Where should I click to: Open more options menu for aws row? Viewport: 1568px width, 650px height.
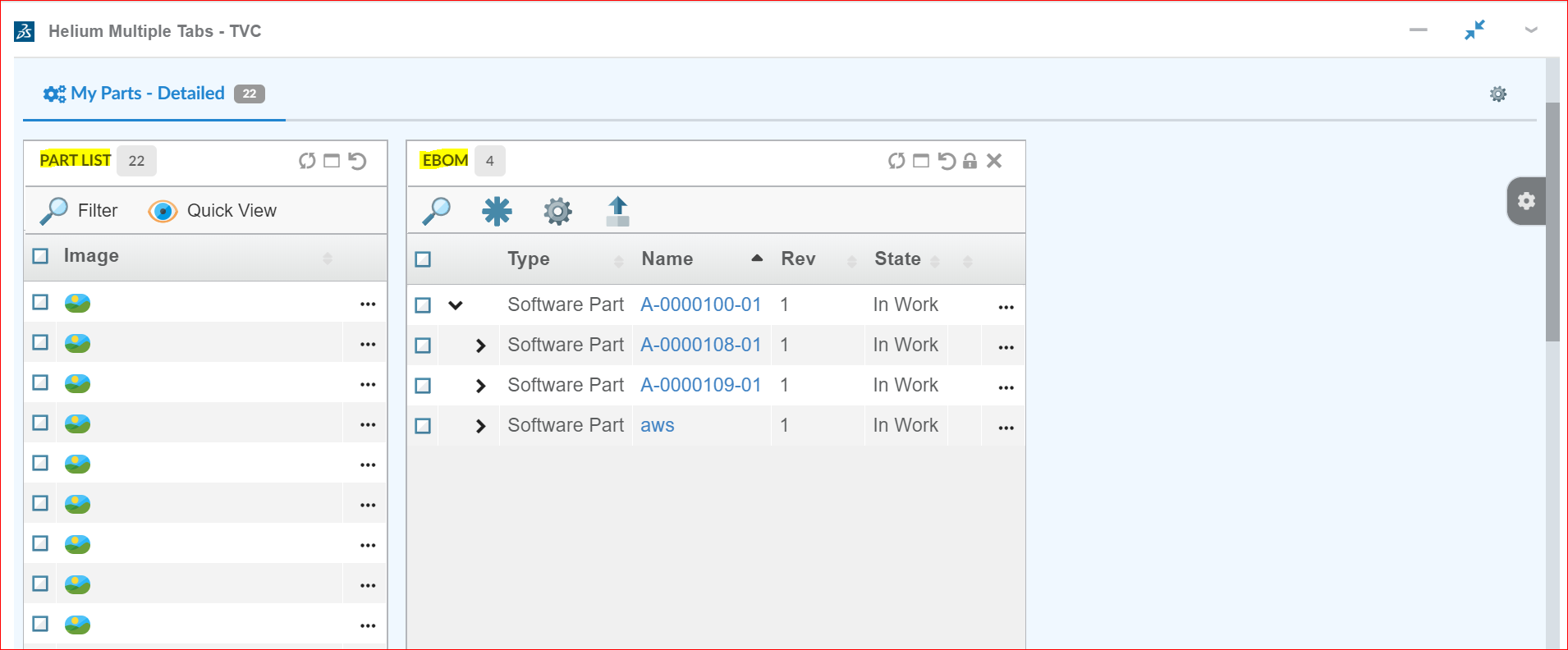(1006, 428)
